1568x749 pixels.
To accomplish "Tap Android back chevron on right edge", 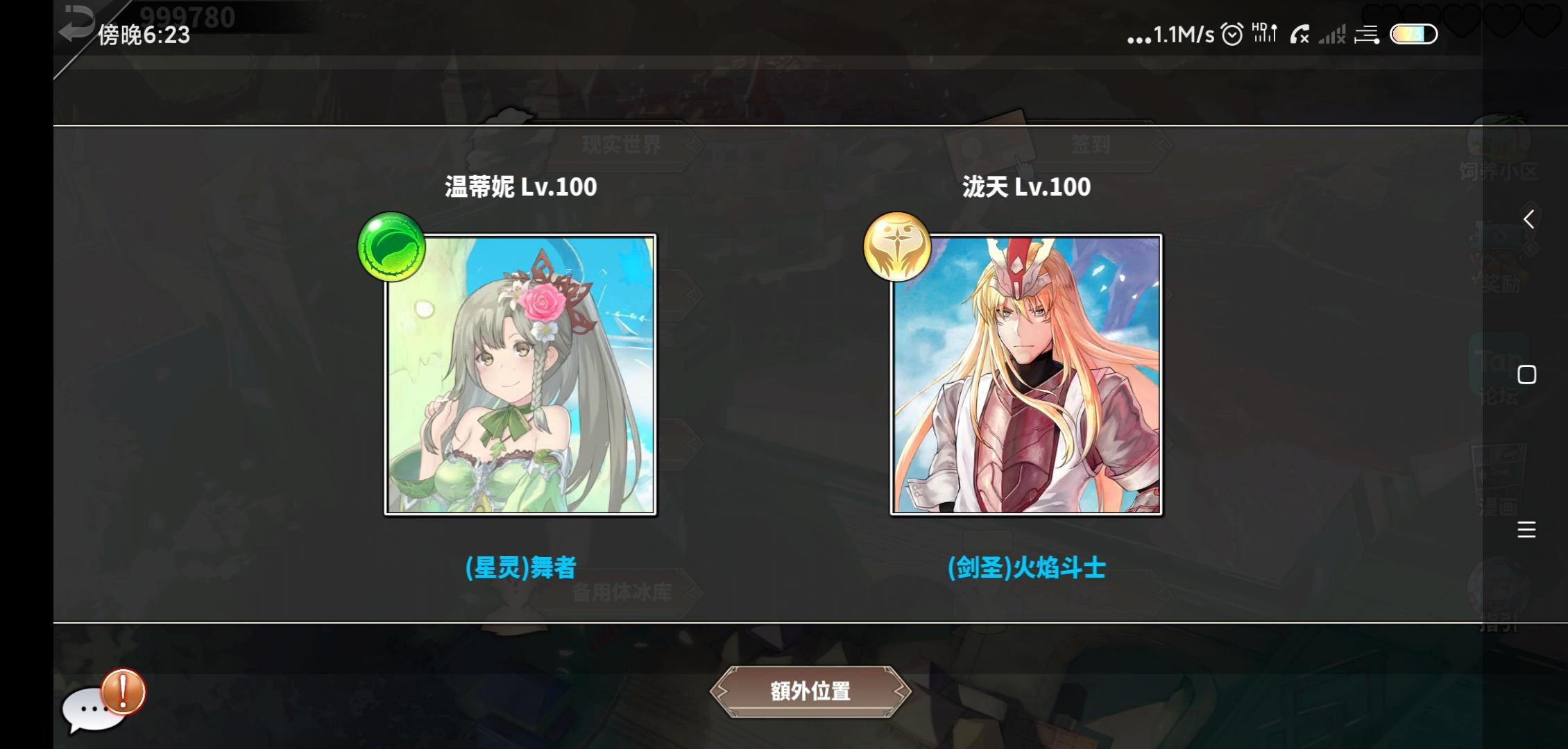I will point(1528,219).
